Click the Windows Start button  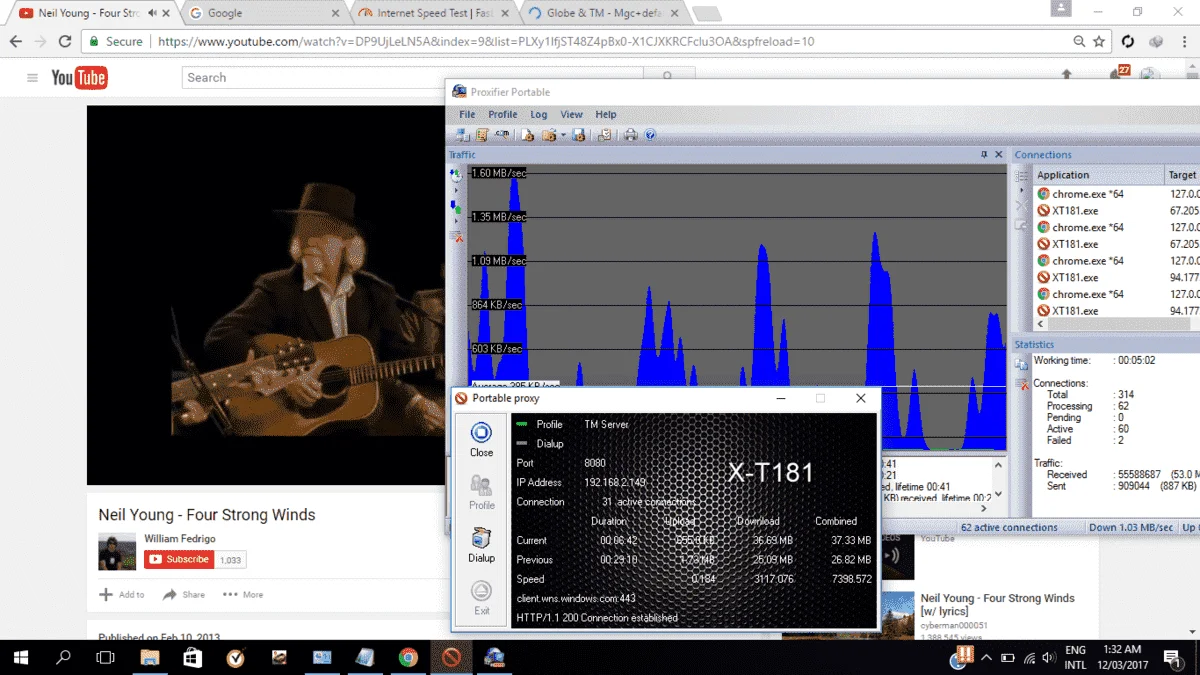[x=20, y=657]
